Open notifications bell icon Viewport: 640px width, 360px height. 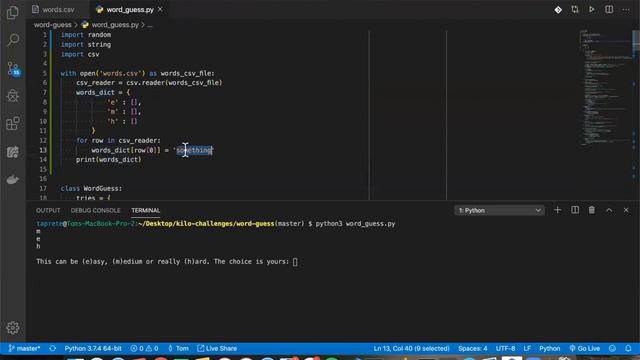628,348
